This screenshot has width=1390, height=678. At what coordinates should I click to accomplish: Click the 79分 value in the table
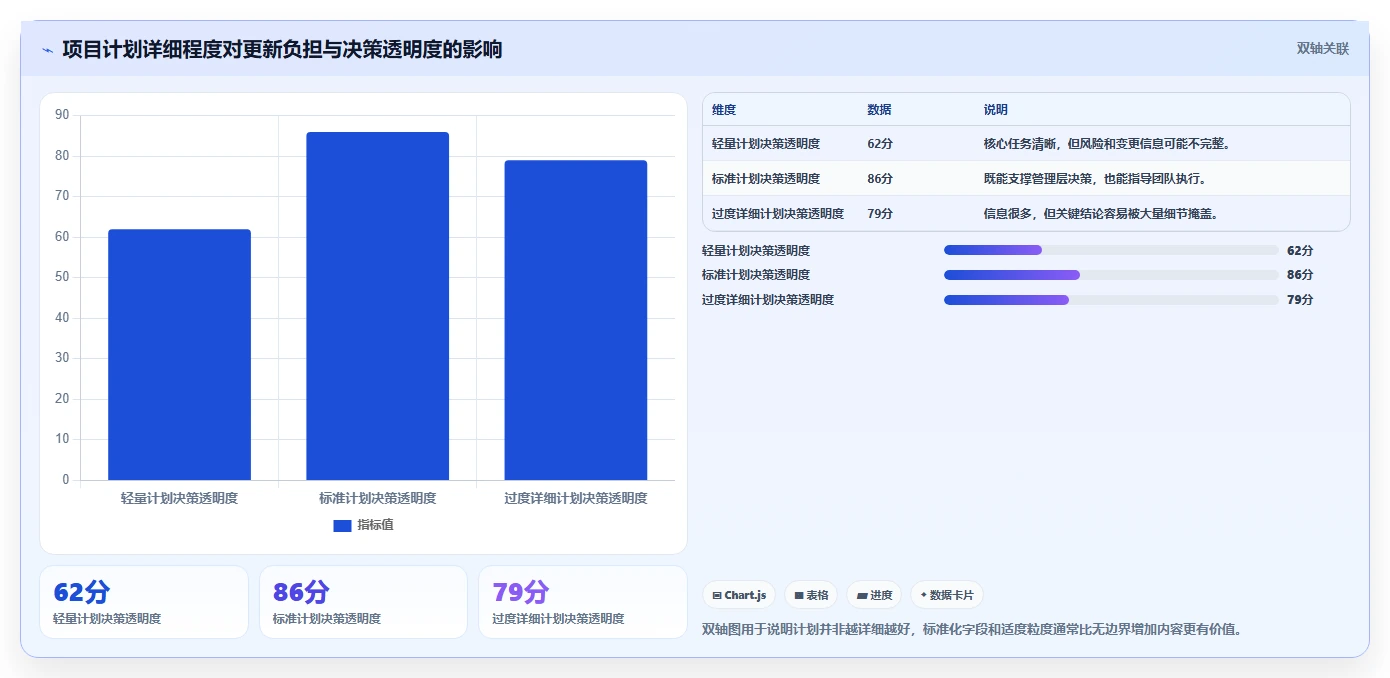click(x=880, y=214)
